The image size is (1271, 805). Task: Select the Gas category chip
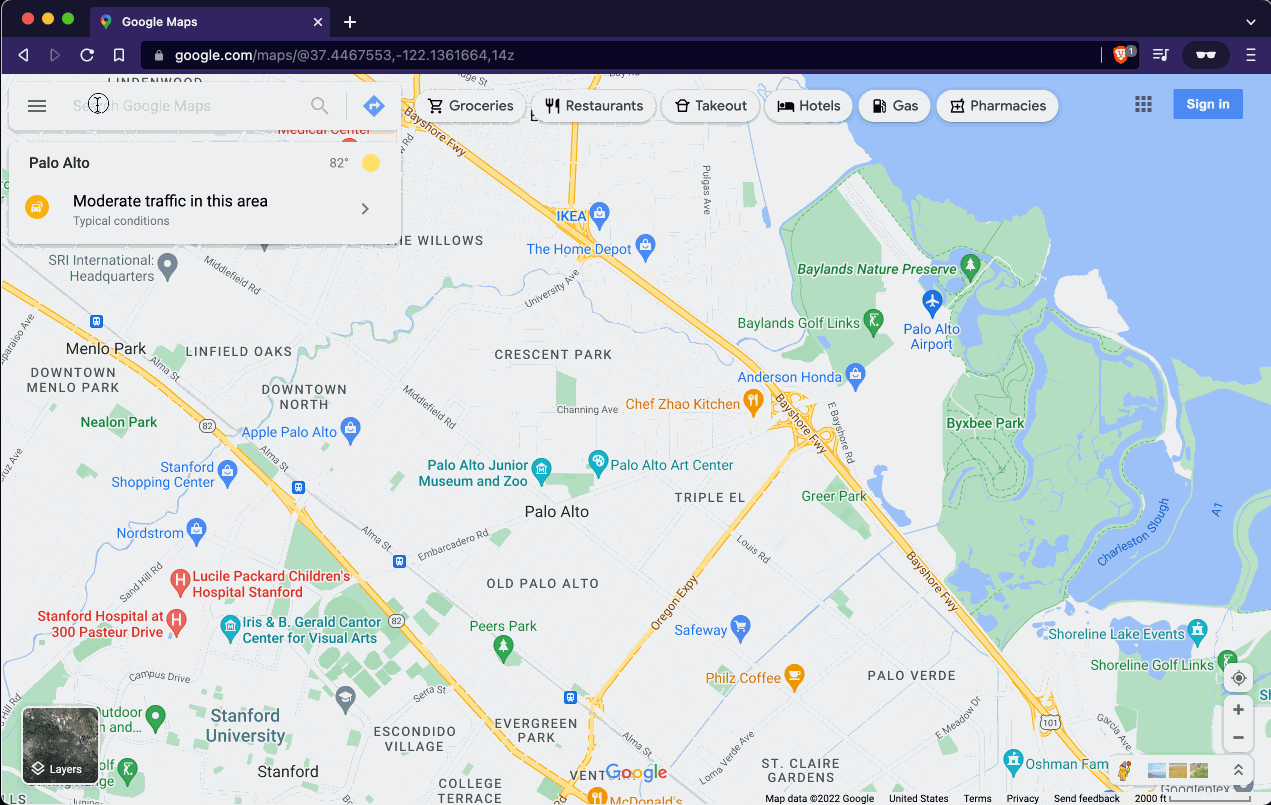[895, 106]
